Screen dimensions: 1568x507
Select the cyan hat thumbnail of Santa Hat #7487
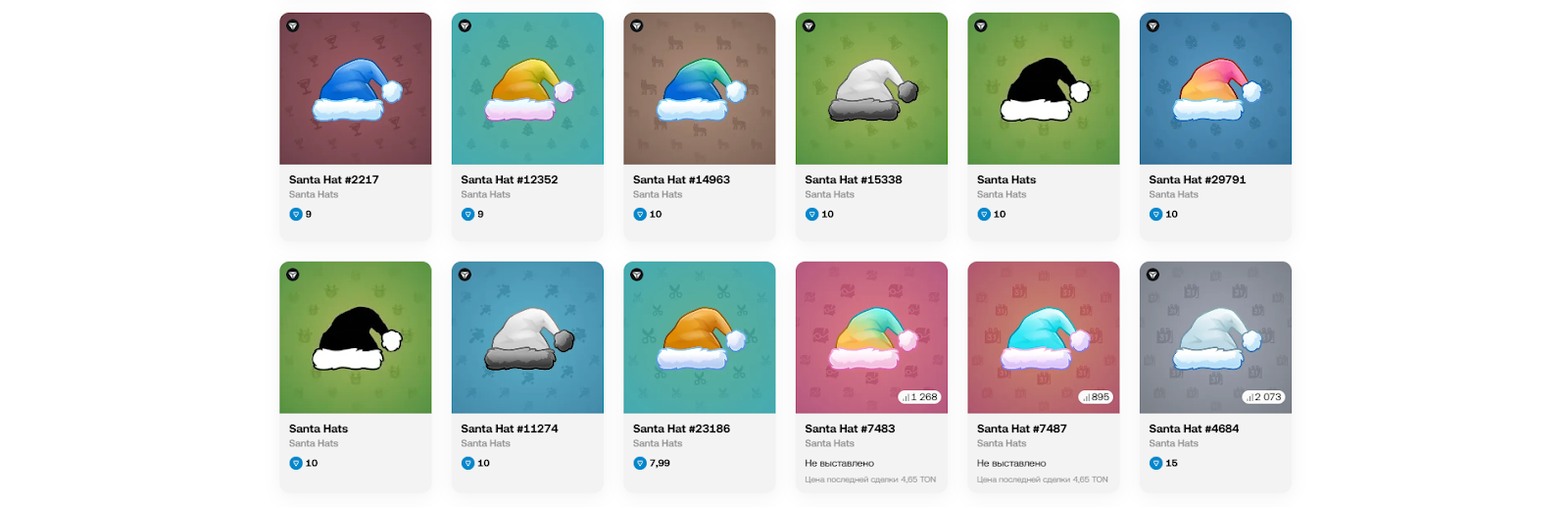[1044, 338]
